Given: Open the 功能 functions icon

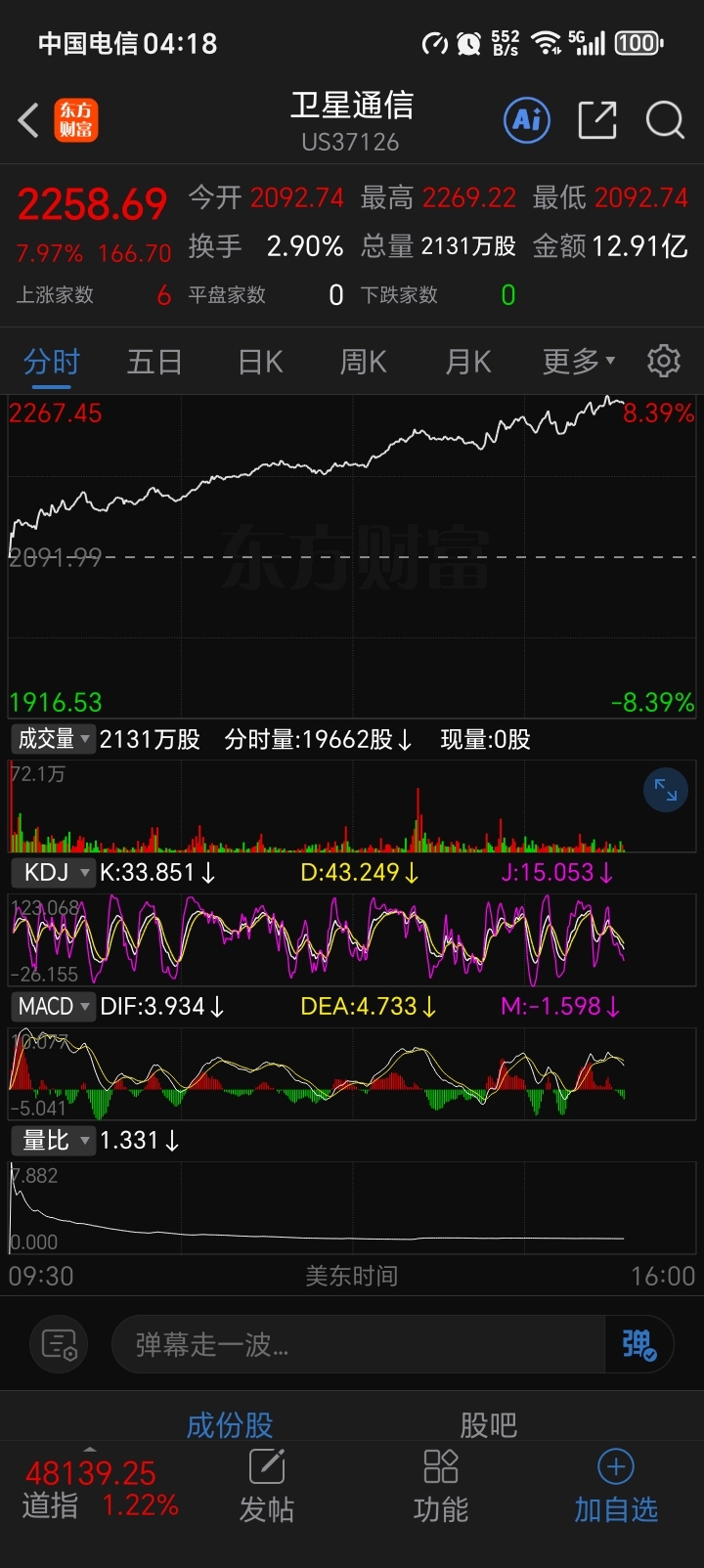Looking at the screenshot, I should pyautogui.click(x=440, y=1487).
